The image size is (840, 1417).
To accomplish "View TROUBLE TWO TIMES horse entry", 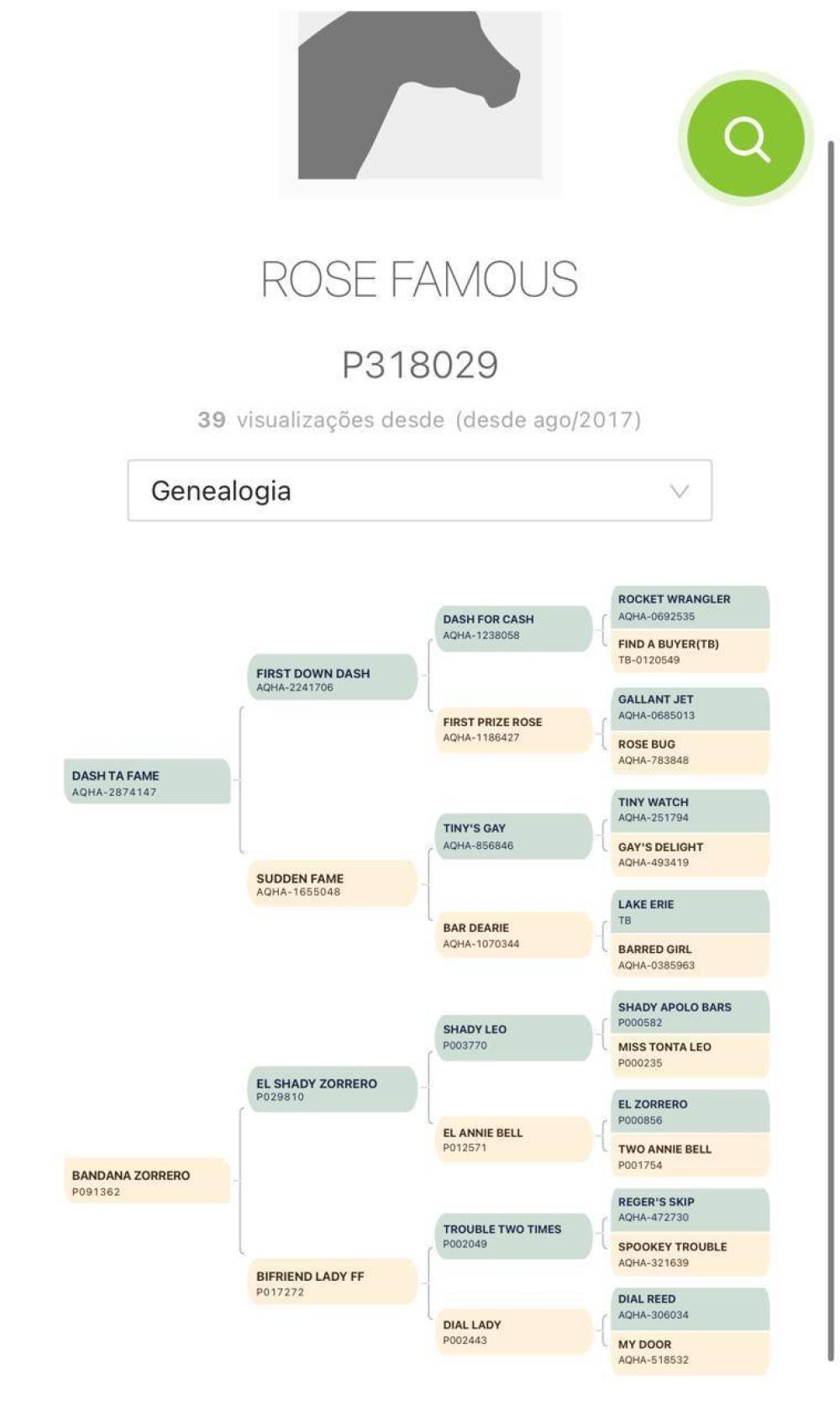I will coord(514,1235).
